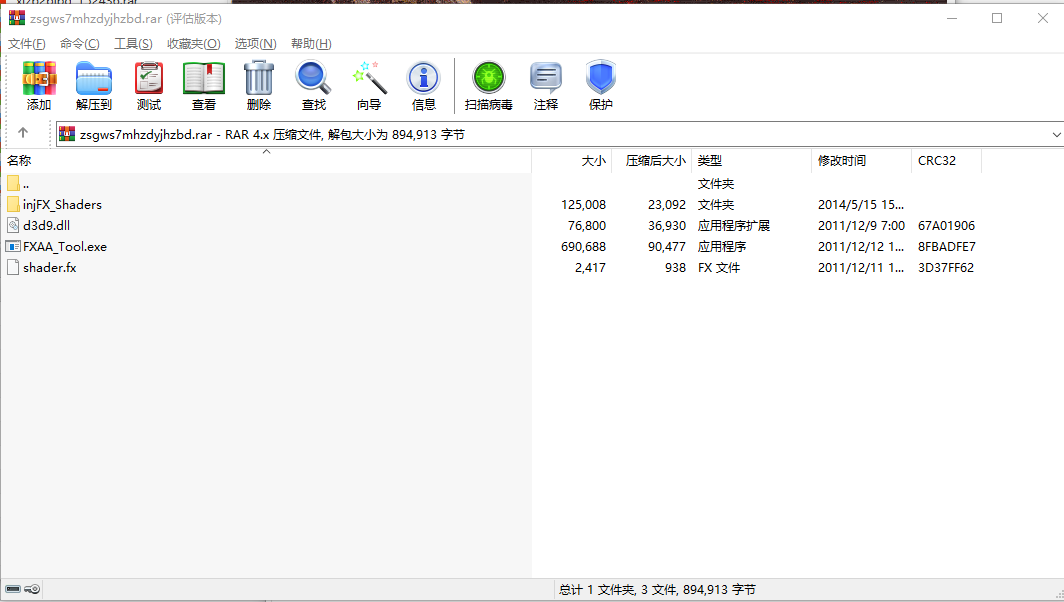Open the 命令(C) menu
This screenshot has height=602, width=1064.
(79, 43)
